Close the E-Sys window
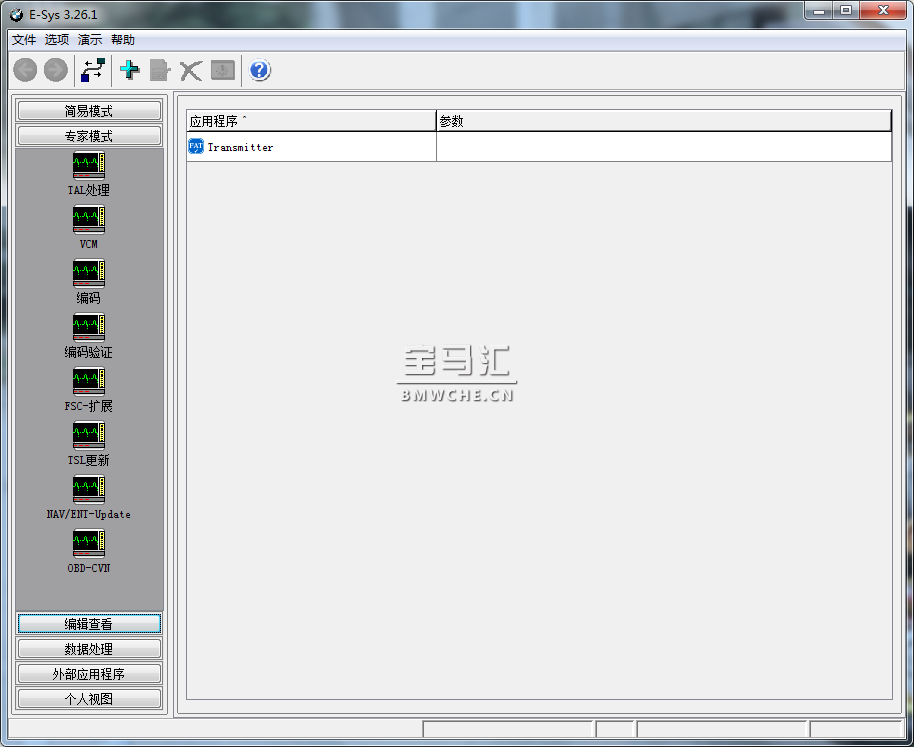This screenshot has width=914, height=747. pos(883,11)
